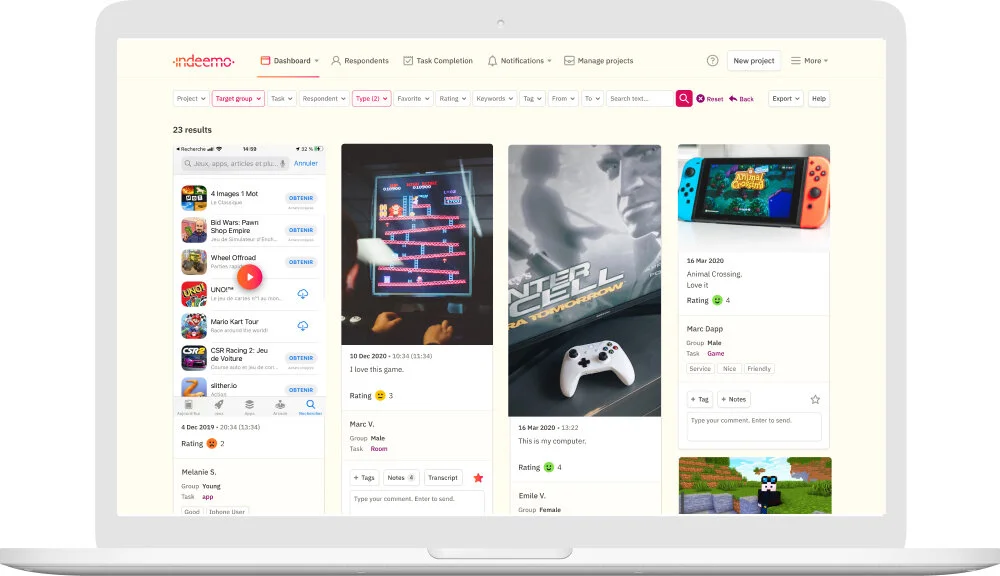The width and height of the screenshot is (1000, 576).
Task: Click the Iphone User tag
Action: coord(227,512)
